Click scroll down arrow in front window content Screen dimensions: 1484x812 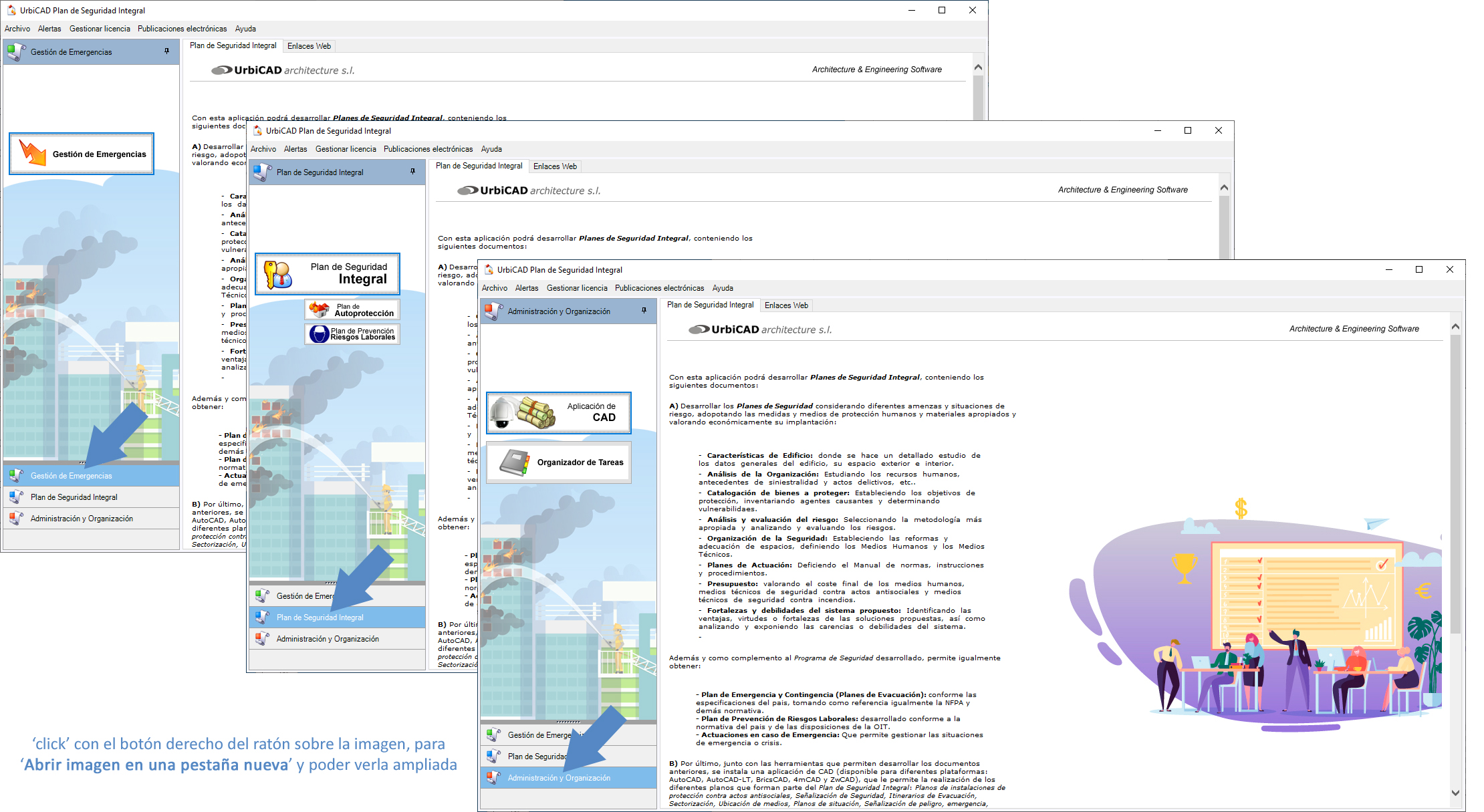tap(1455, 793)
